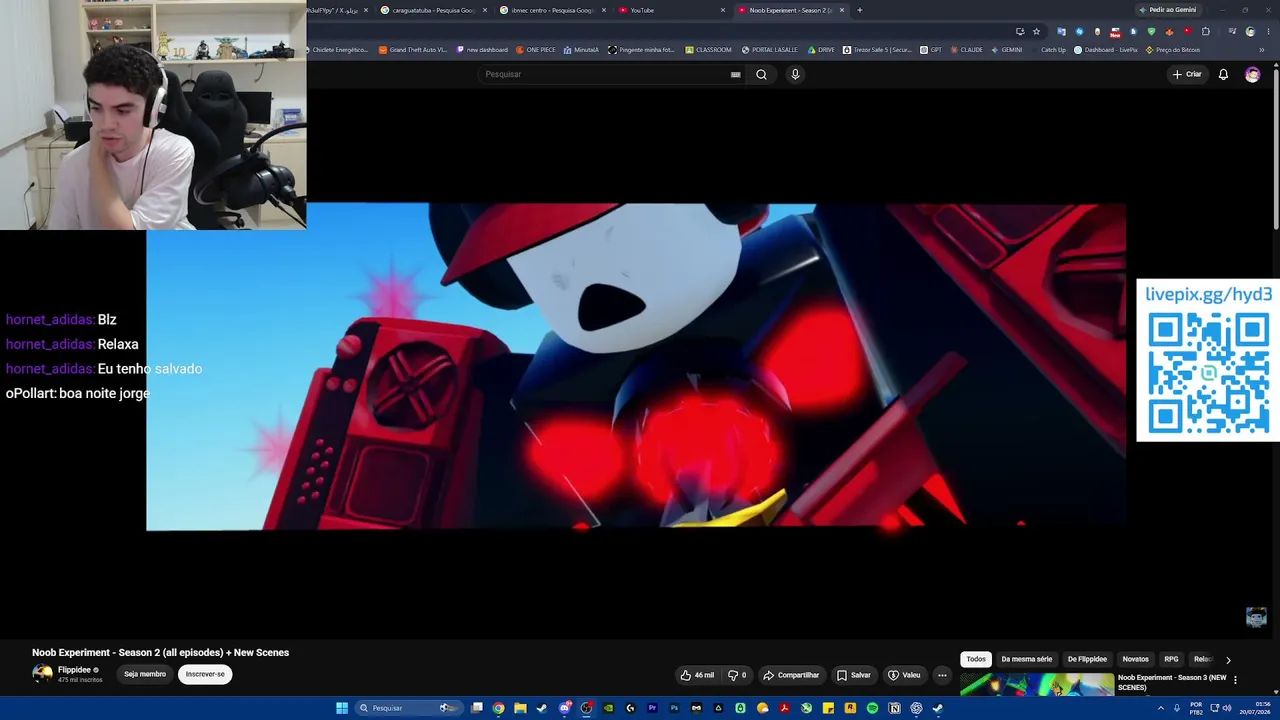Activate voice search microphone icon
This screenshot has height=720, width=1280.
tap(795, 74)
